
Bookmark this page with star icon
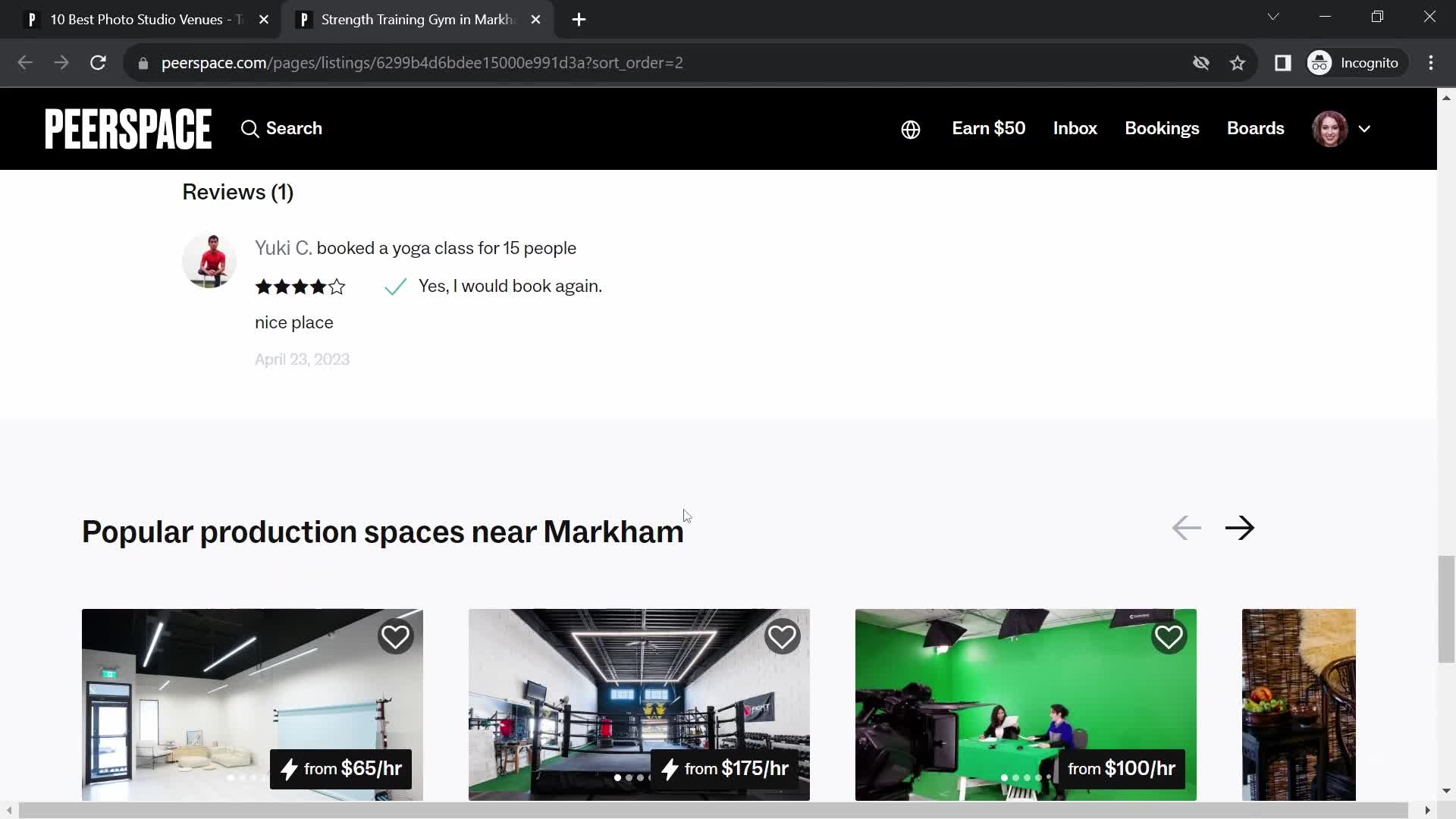click(x=1238, y=63)
